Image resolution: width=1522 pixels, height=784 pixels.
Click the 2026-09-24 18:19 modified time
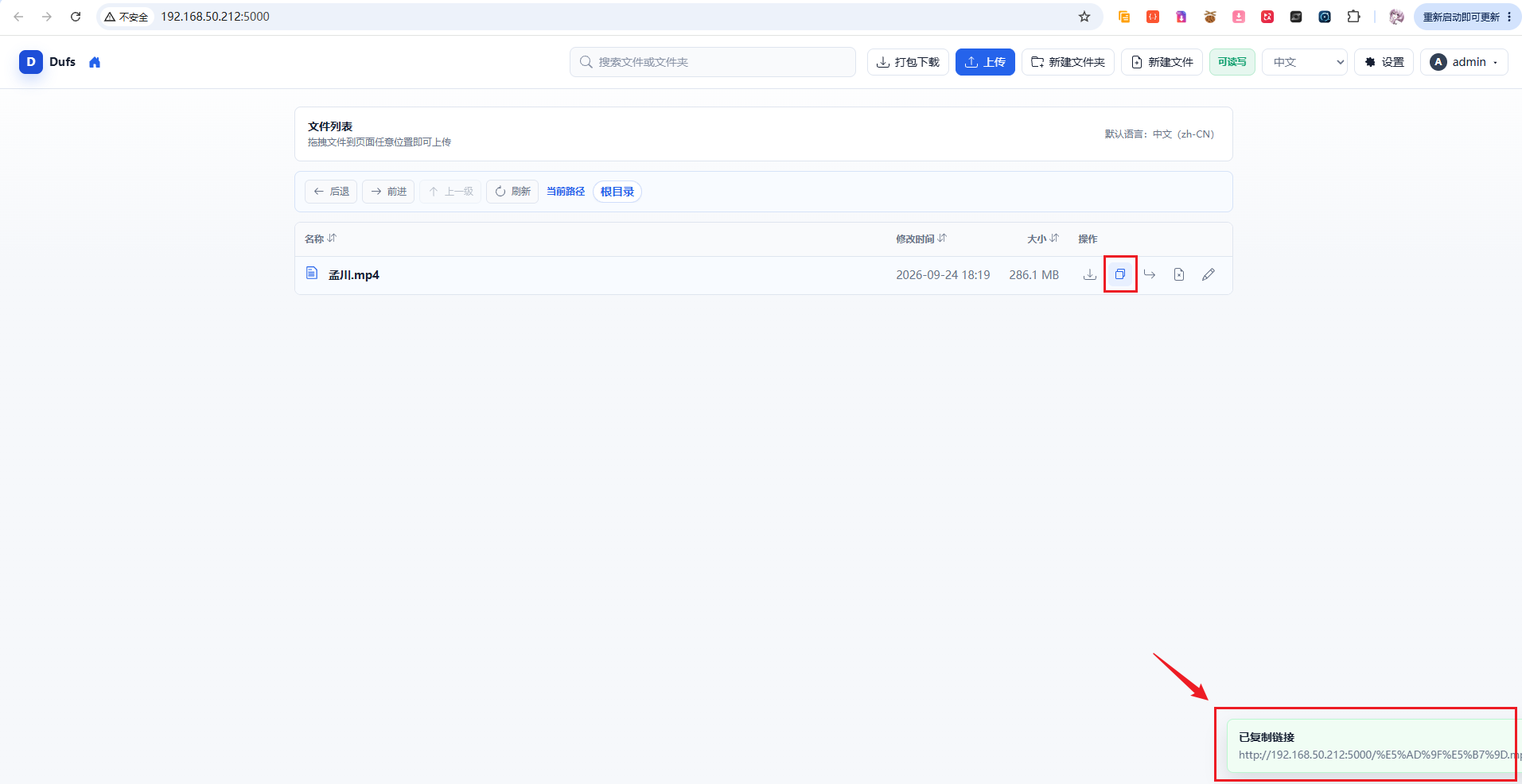tap(943, 275)
